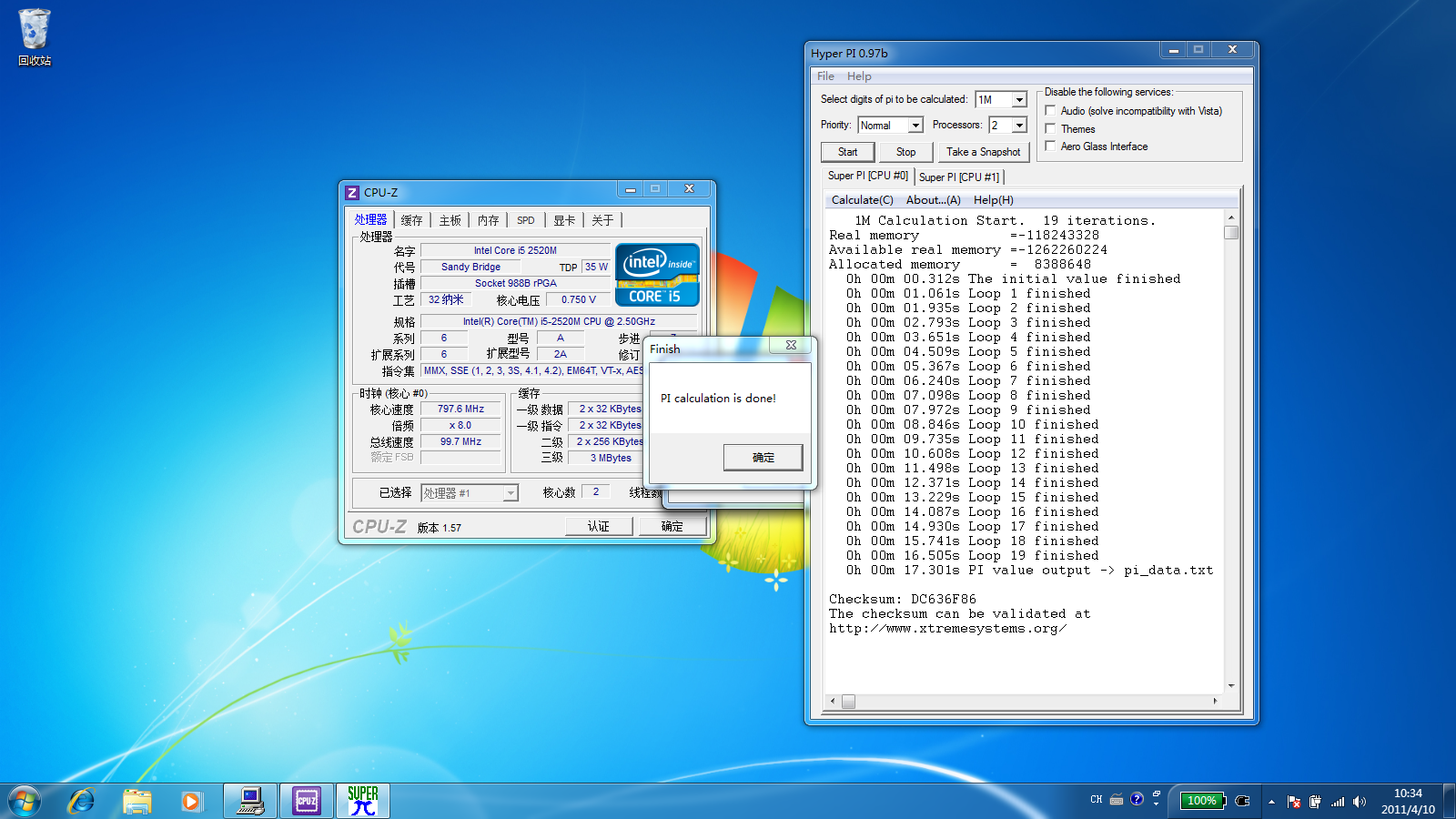The height and width of the screenshot is (819, 1456).
Task: Click the Hyper PI Start button
Action: tap(847, 152)
